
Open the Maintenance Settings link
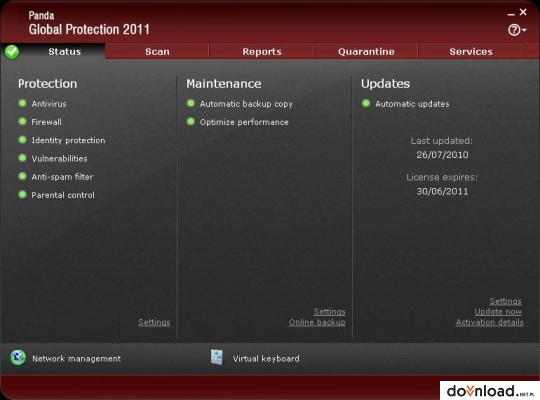(x=330, y=312)
